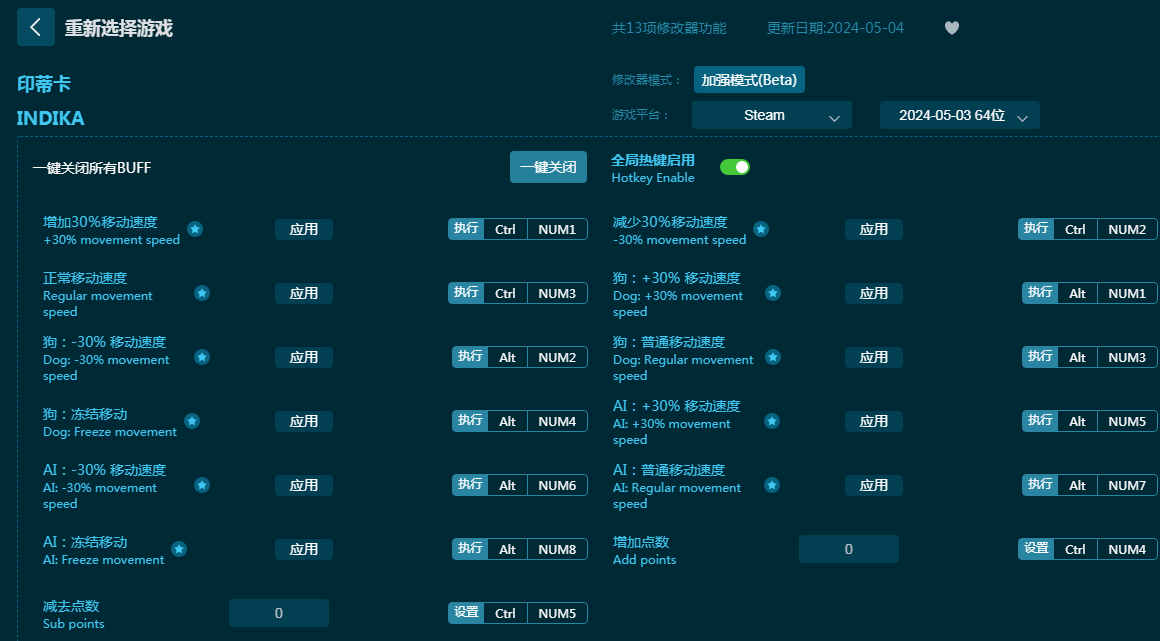Click NUM2 key of Ctrl hotkey
This screenshot has width=1160, height=641.
coord(1127,229)
